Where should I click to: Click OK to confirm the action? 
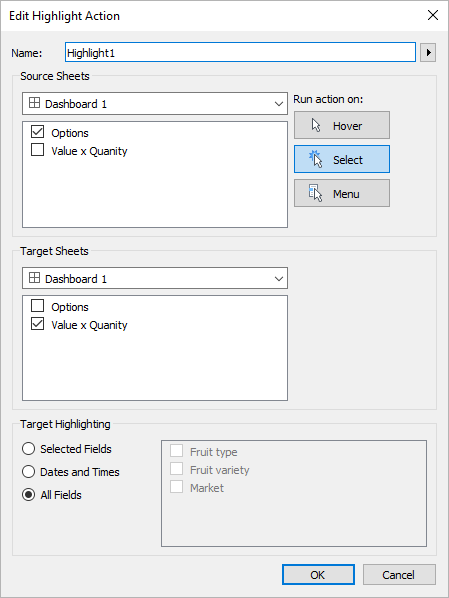(x=318, y=574)
